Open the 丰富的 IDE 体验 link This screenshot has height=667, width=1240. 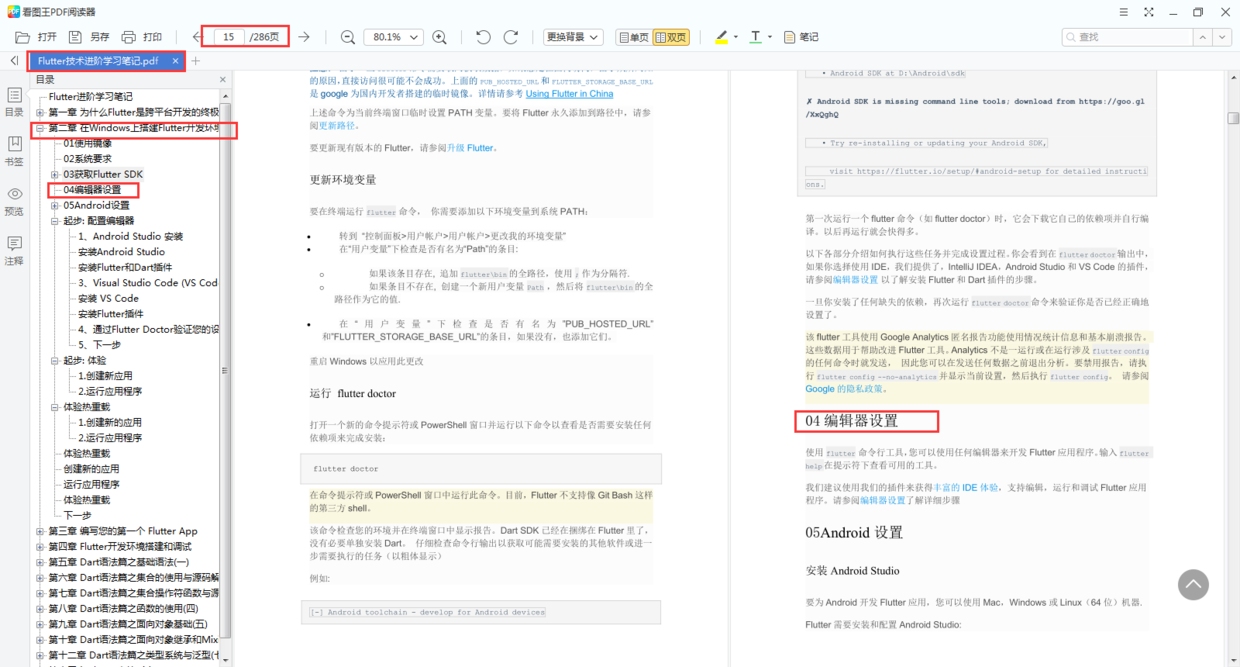pos(965,488)
